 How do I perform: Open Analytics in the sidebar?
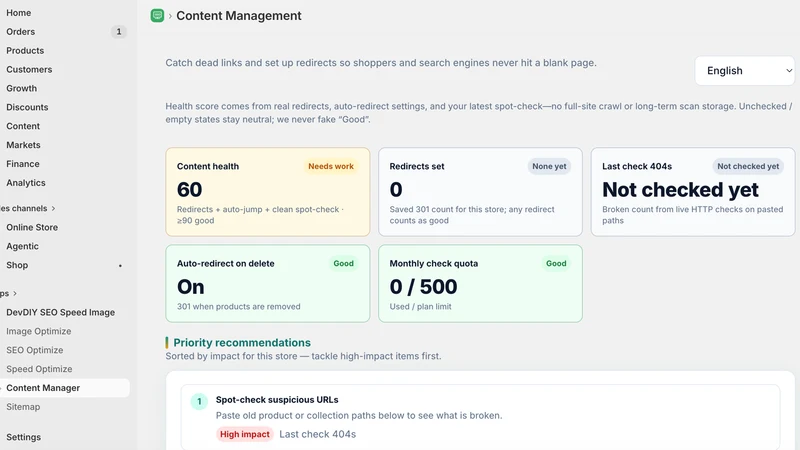click(26, 183)
